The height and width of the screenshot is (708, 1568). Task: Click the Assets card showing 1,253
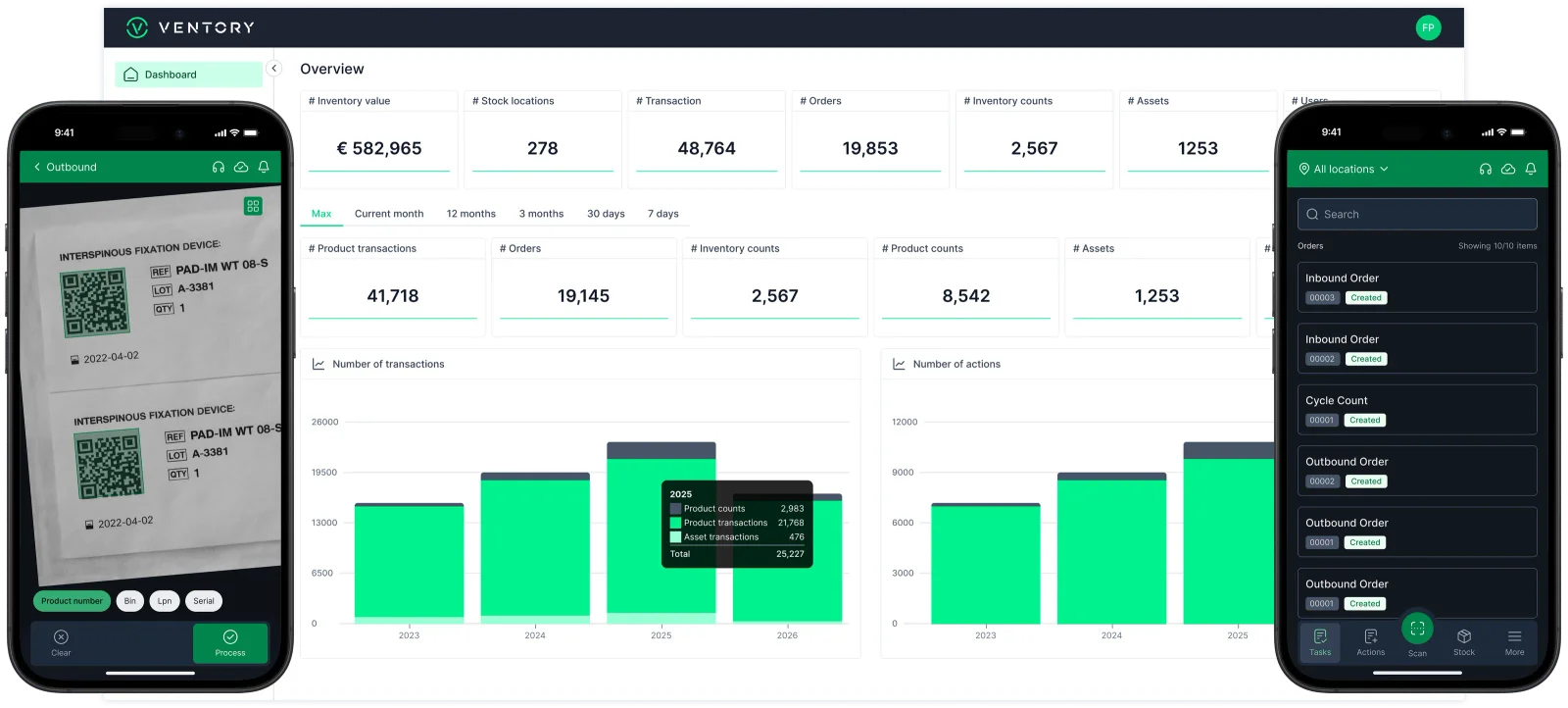point(1157,287)
